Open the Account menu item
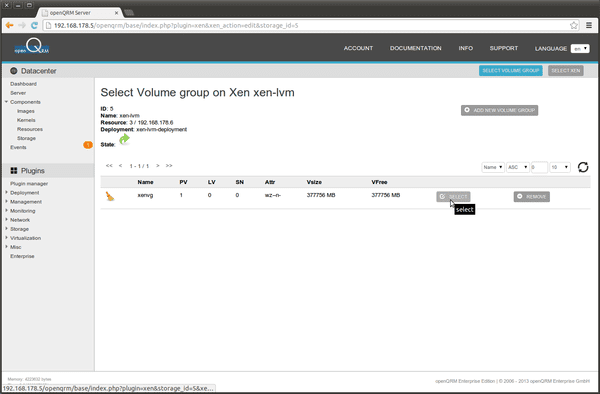 (x=358, y=48)
